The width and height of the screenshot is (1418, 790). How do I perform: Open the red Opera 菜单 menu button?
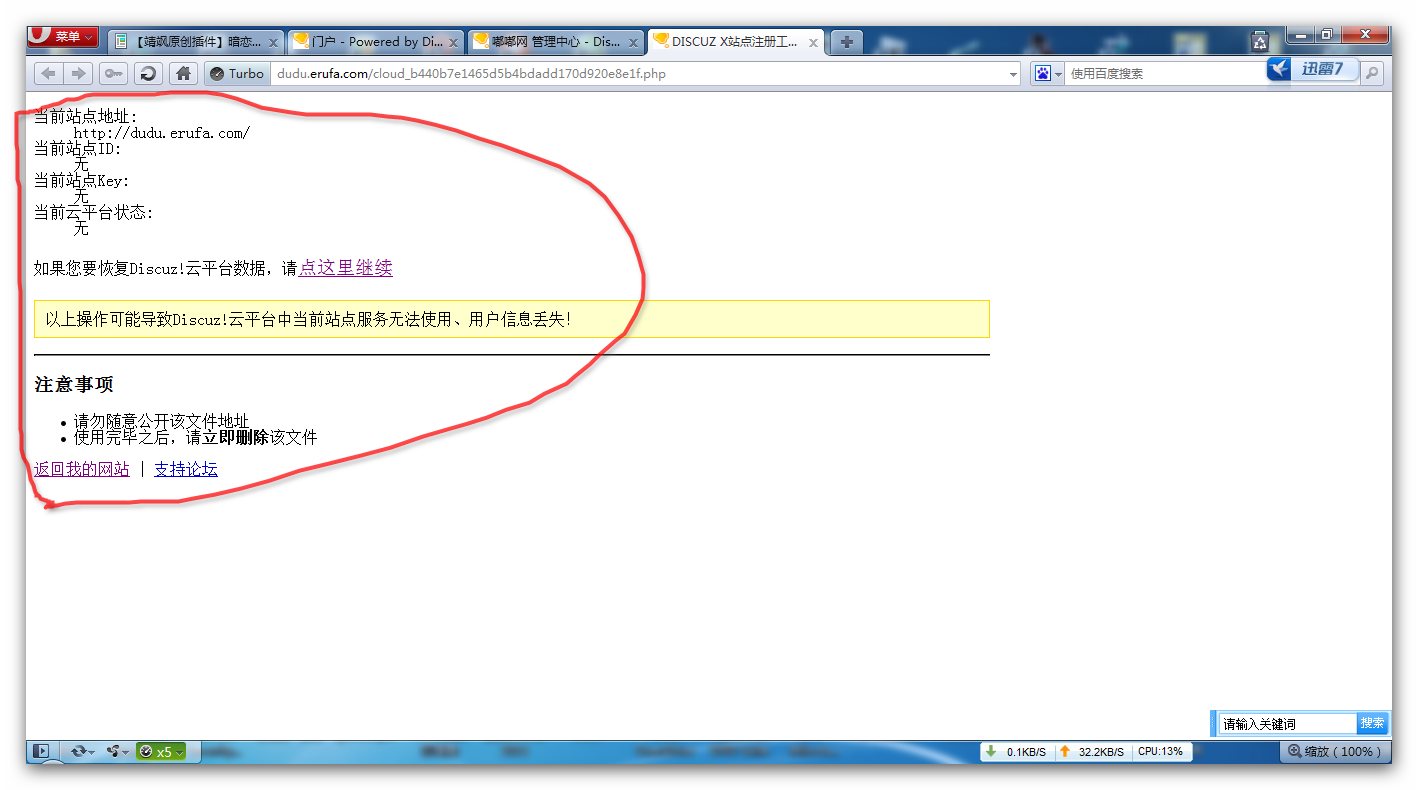[x=63, y=37]
